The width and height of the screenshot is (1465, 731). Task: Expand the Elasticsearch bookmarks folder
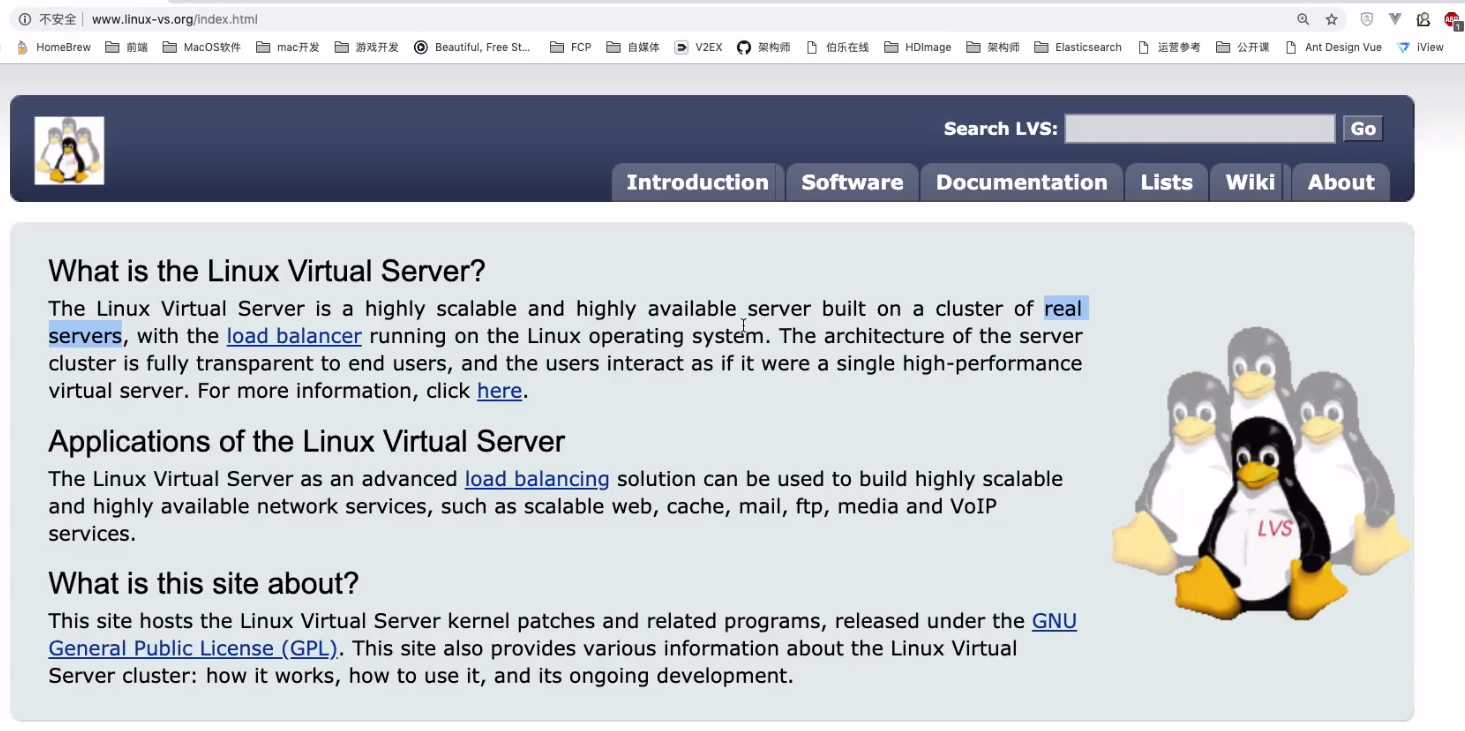point(1078,47)
